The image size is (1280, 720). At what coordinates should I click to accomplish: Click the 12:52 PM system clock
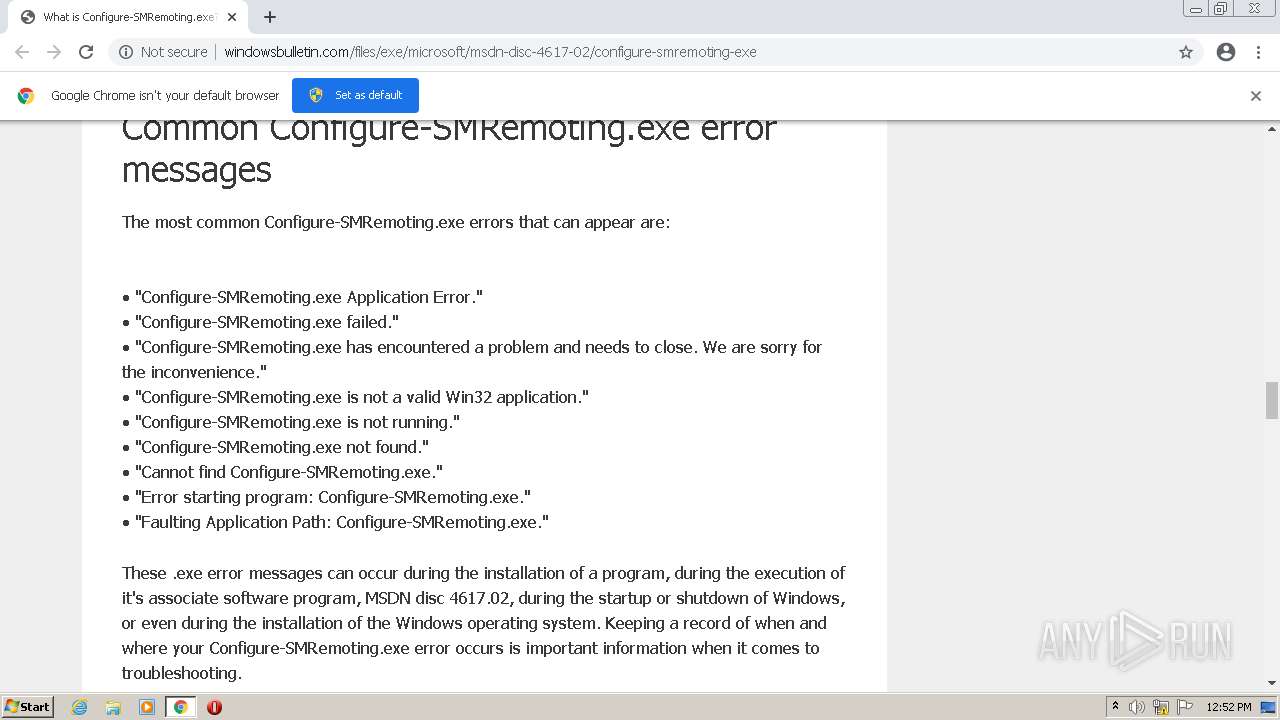click(1229, 707)
